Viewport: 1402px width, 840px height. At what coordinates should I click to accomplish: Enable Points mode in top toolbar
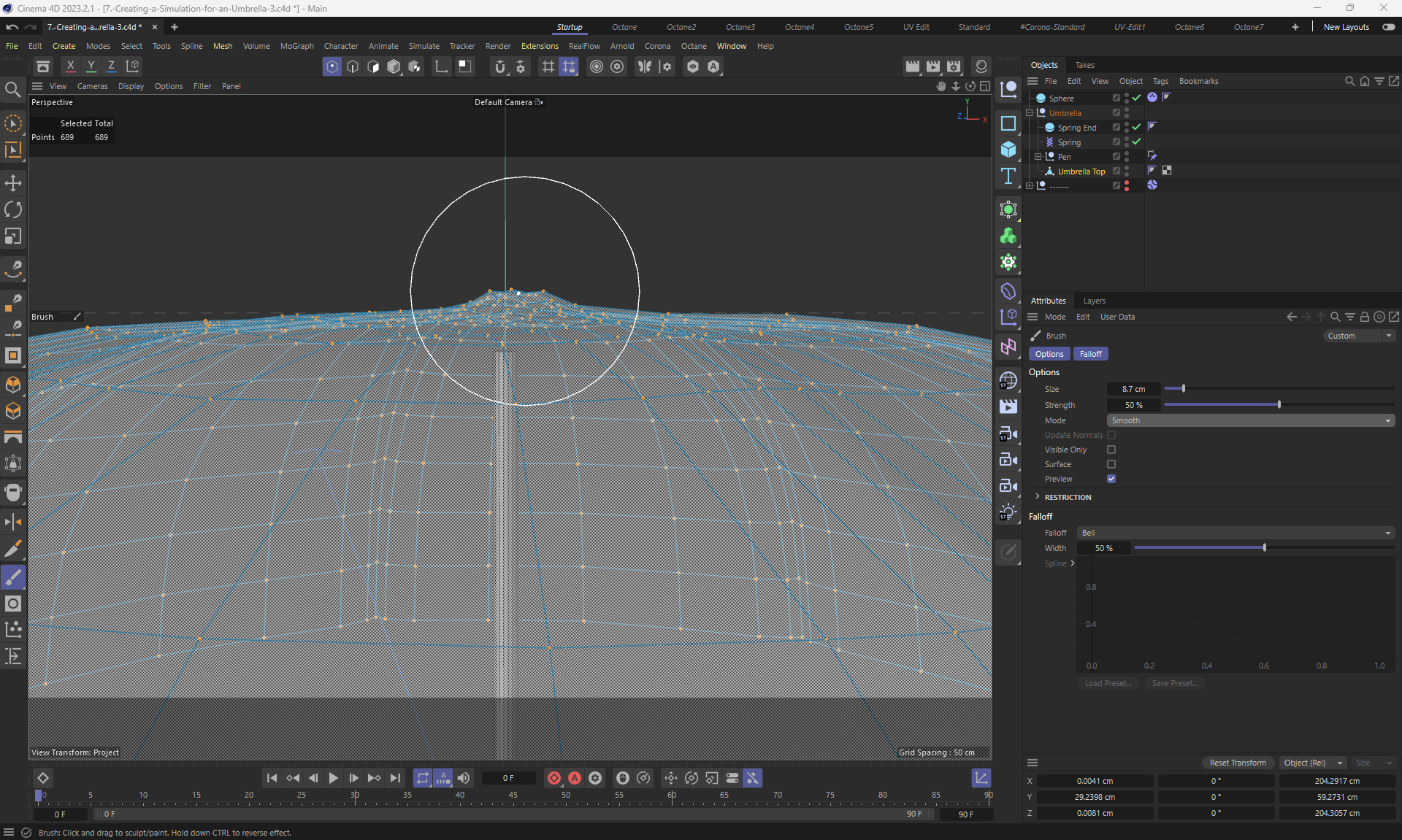tap(332, 66)
